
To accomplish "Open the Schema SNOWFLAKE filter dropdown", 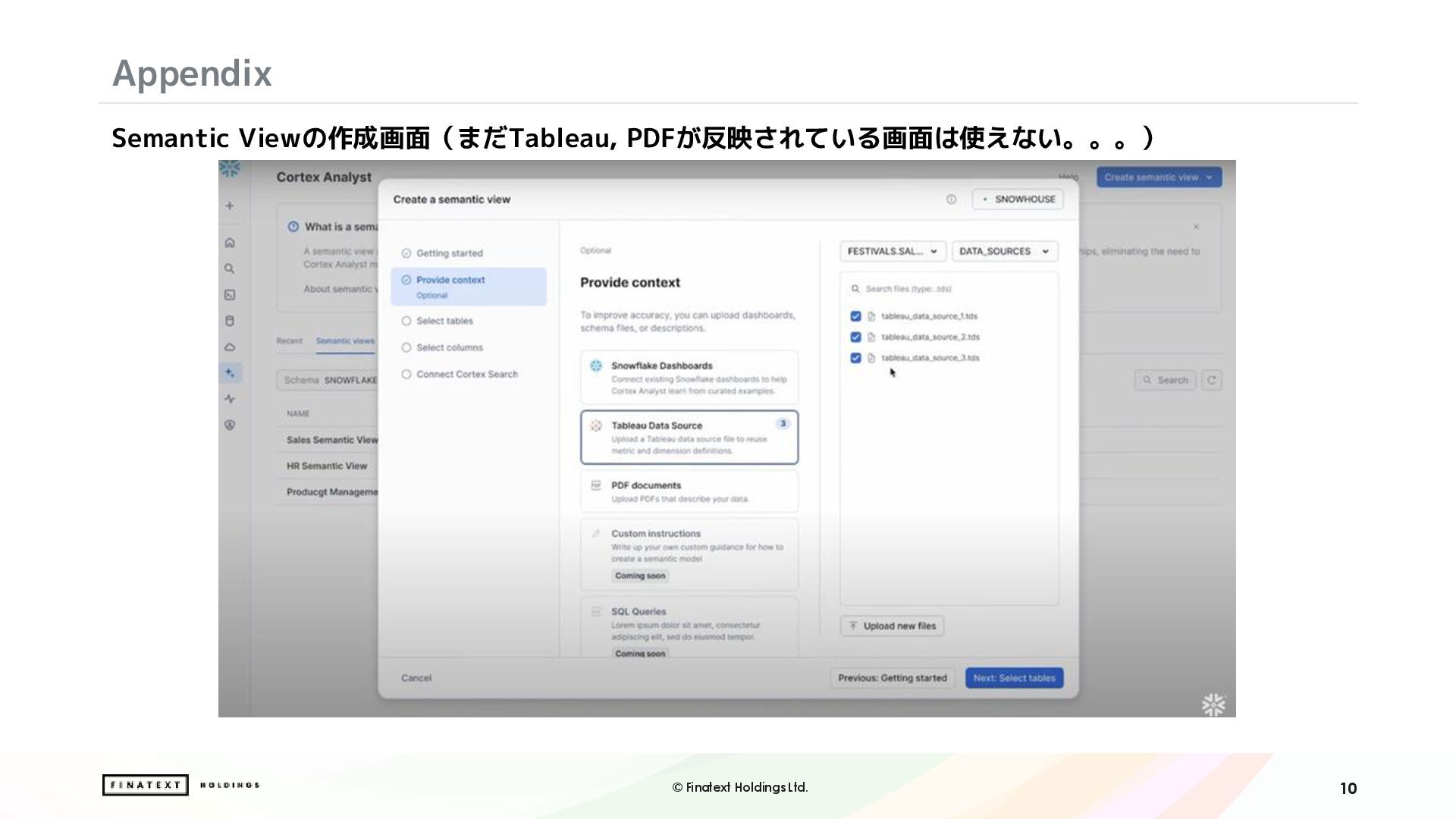I will click(329, 380).
